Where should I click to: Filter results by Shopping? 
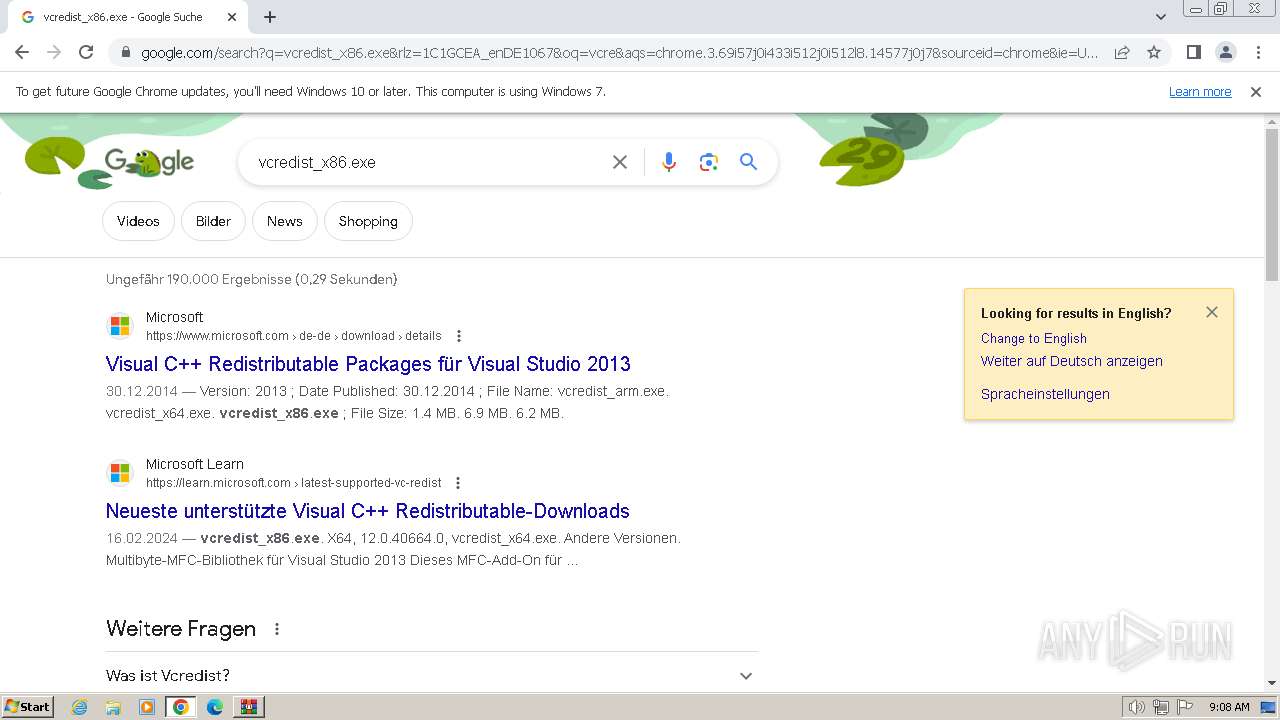coord(368,221)
